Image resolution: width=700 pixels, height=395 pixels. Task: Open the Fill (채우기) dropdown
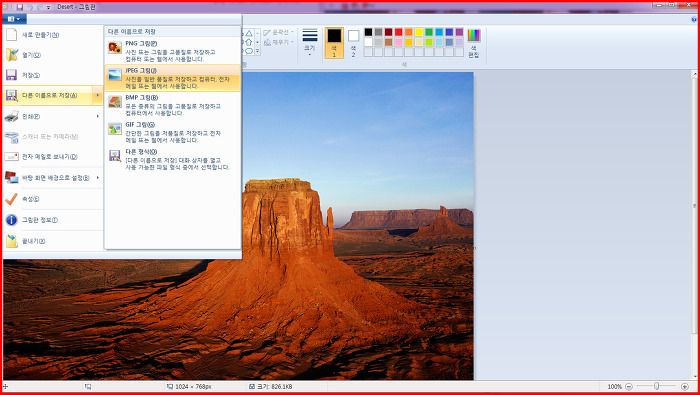279,42
